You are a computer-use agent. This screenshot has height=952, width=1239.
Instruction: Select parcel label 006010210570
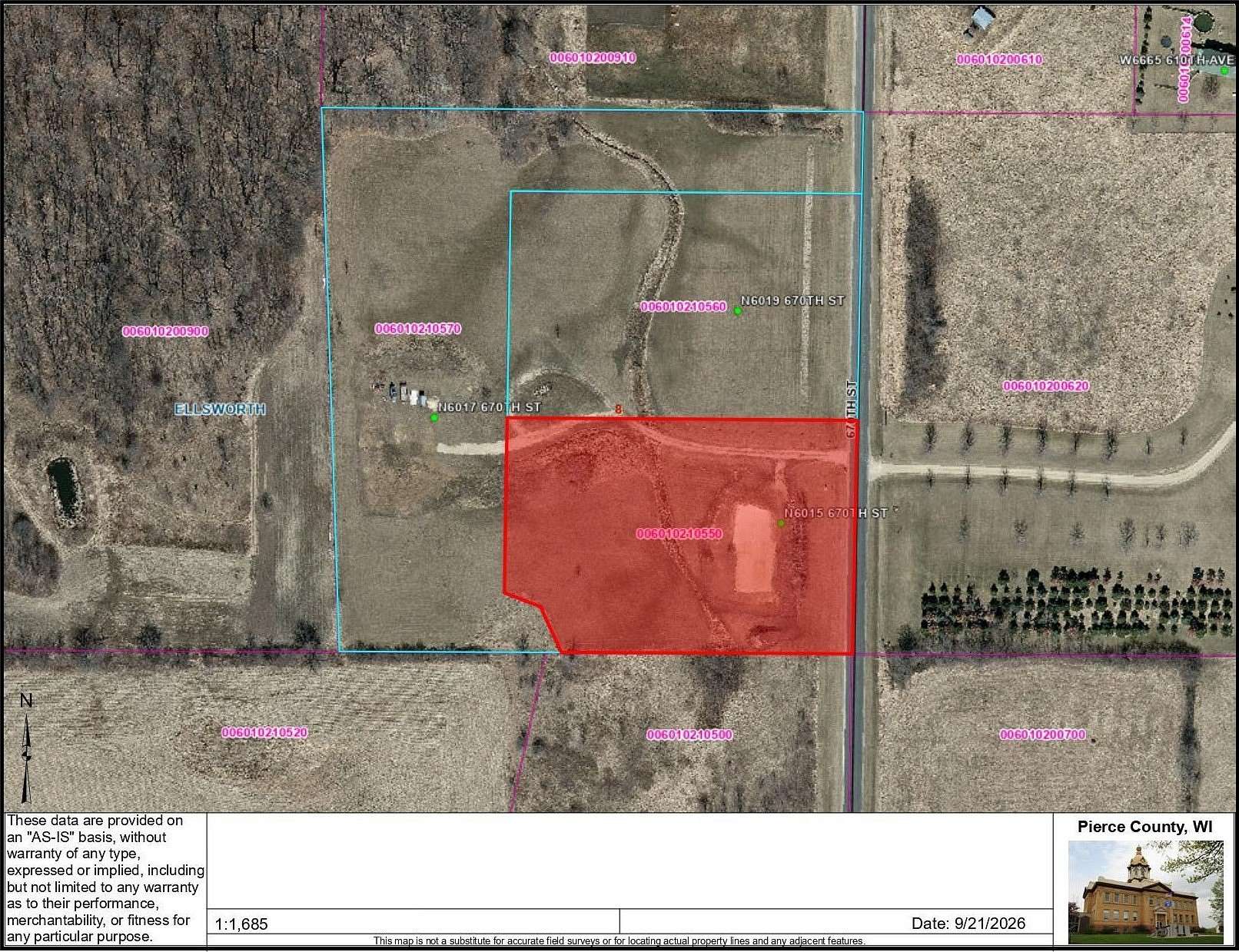[418, 329]
